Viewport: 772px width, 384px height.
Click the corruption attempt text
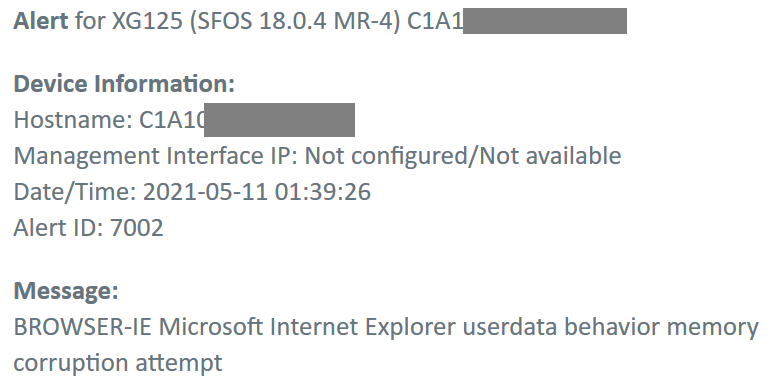click(118, 364)
